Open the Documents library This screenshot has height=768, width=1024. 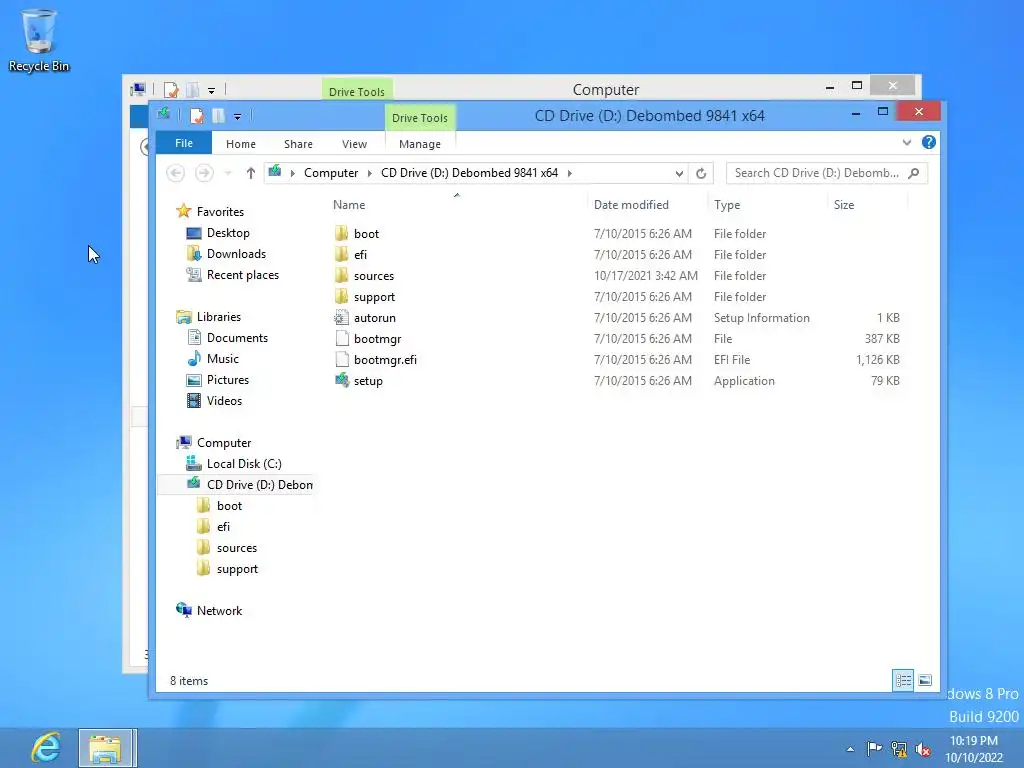click(x=237, y=338)
